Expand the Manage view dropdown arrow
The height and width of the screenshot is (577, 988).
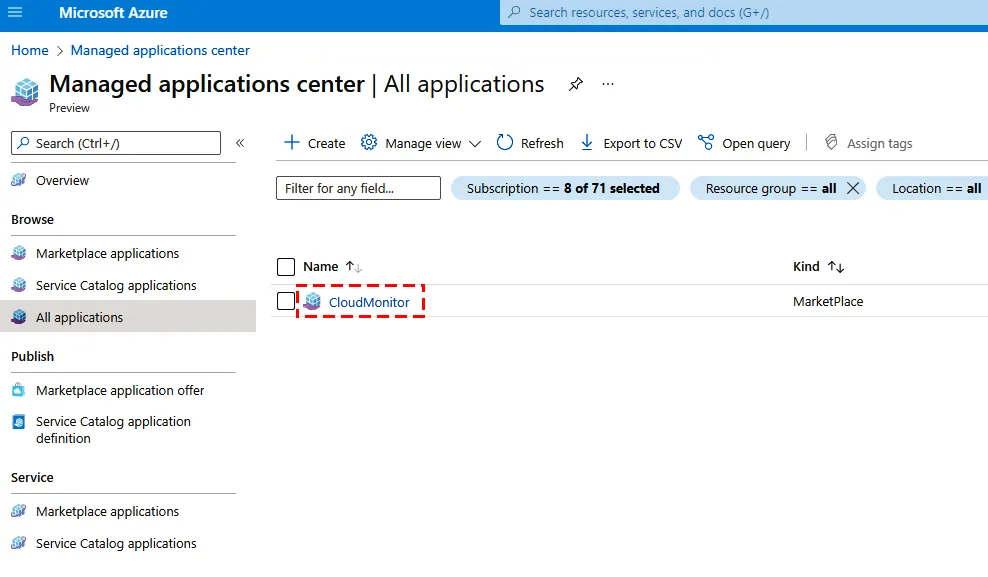[475, 144]
